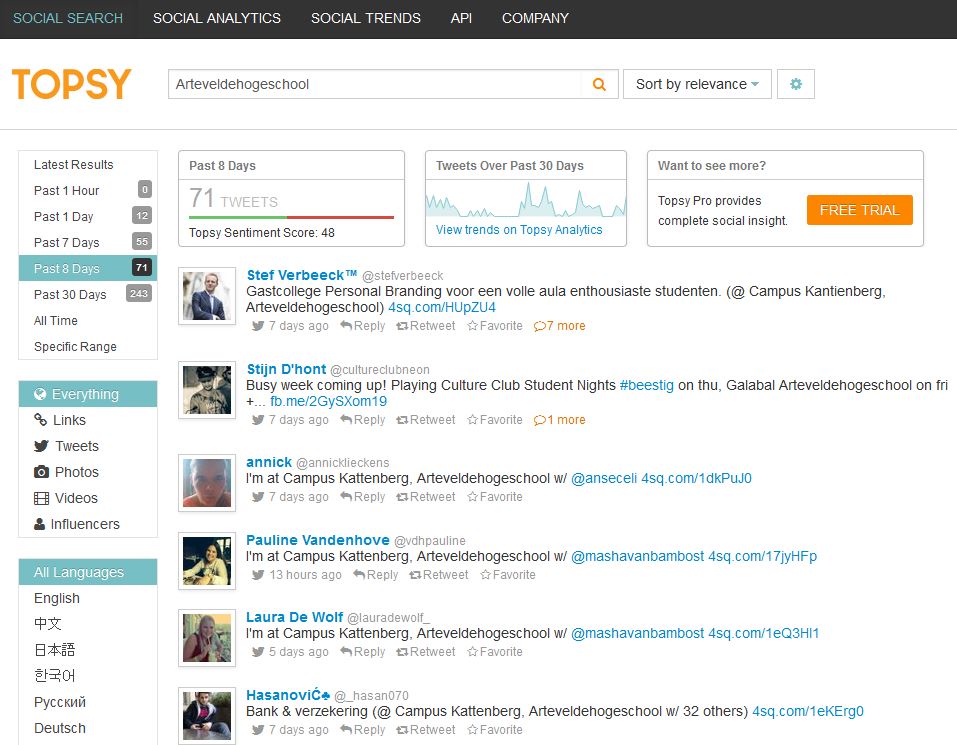This screenshot has width=957, height=745.
Task: Select the Past 1 Day filter
Action: (x=88, y=217)
